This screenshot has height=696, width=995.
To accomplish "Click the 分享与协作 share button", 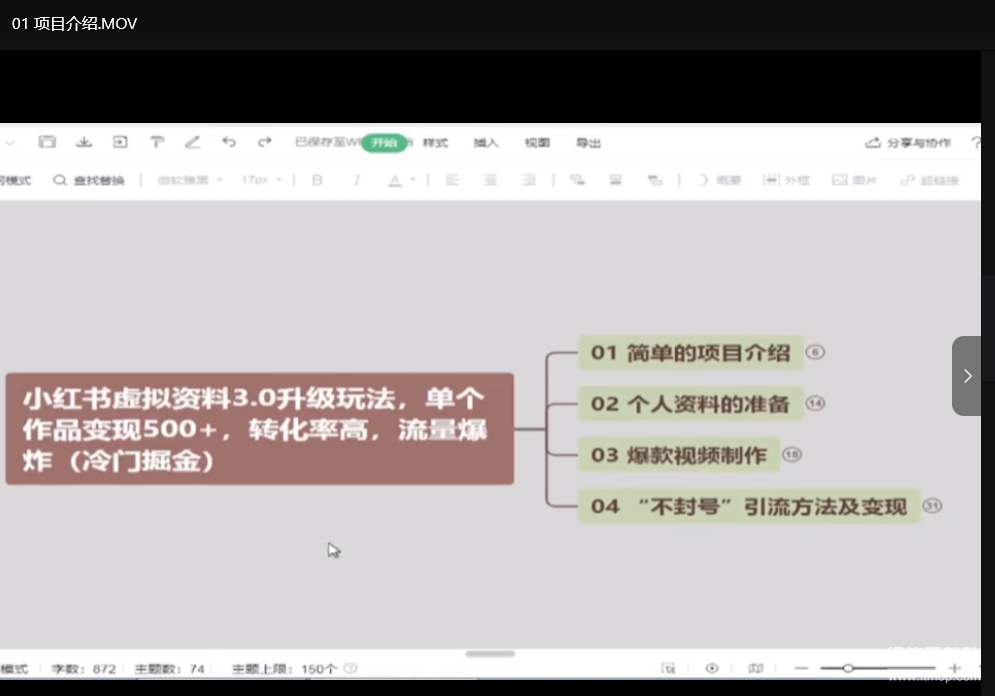I will point(908,143).
